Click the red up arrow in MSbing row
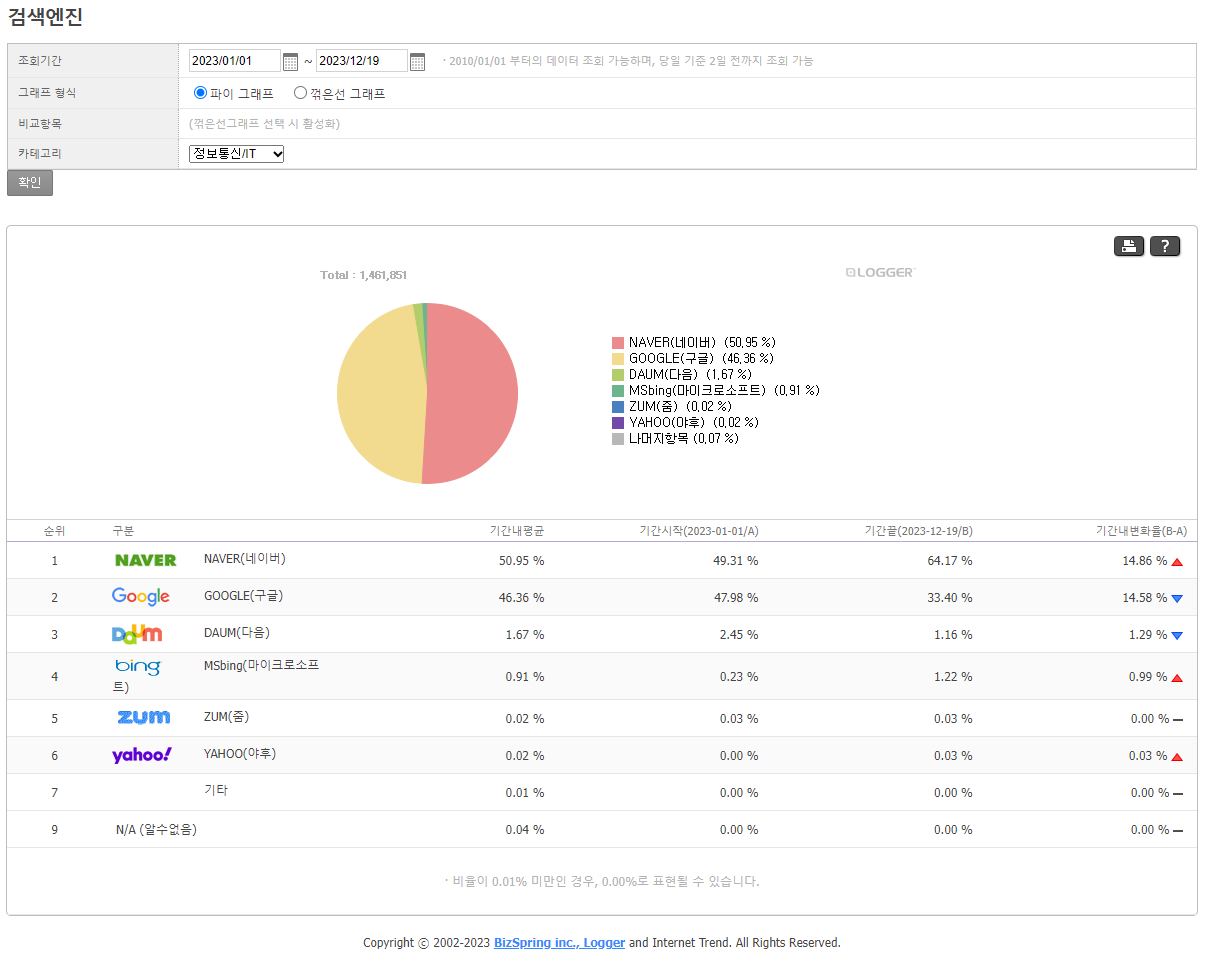 click(1177, 678)
